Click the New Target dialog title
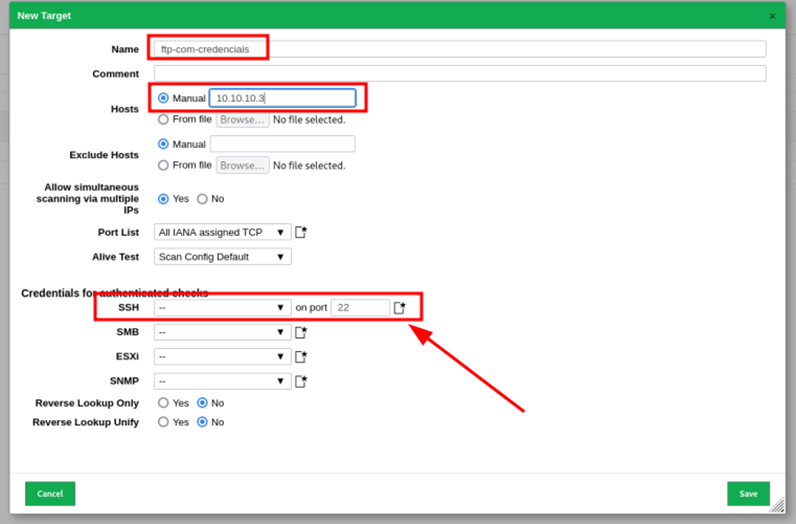The width and height of the screenshot is (796, 524). (44, 16)
